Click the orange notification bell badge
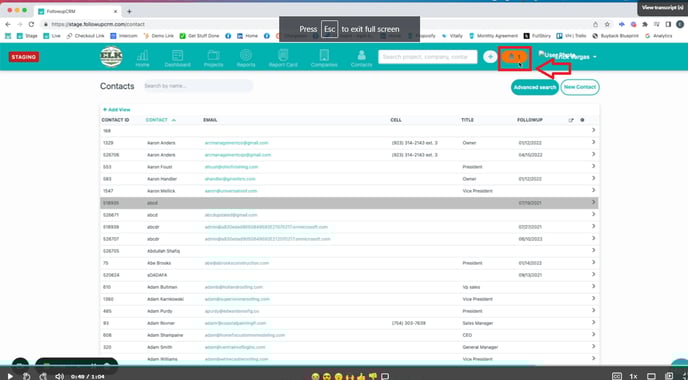 point(514,57)
